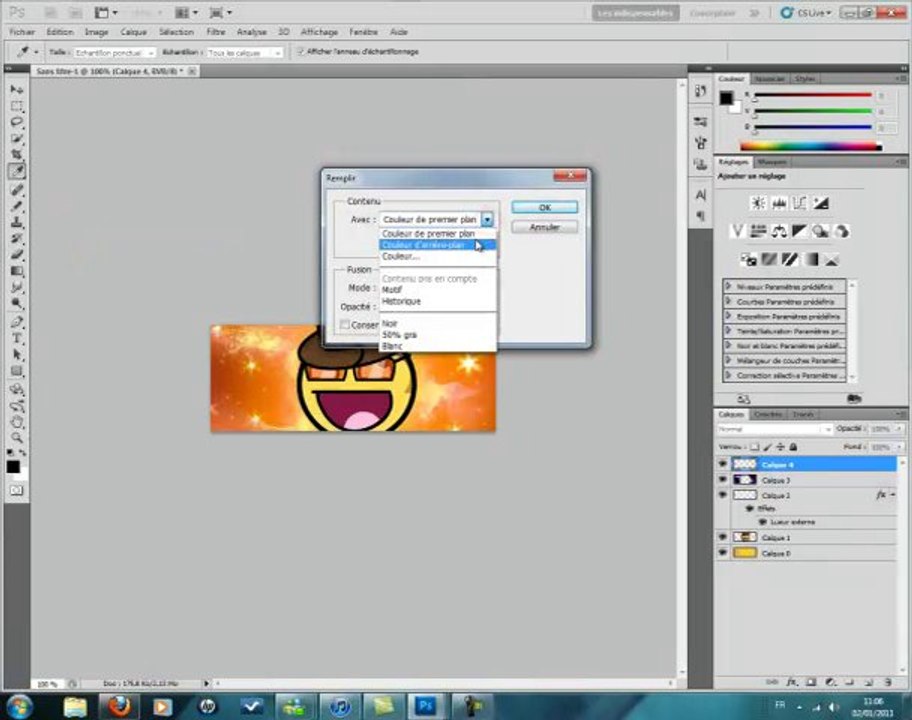Toggle Afficher l'anneau d'échantillonnage checkbox

(301, 52)
